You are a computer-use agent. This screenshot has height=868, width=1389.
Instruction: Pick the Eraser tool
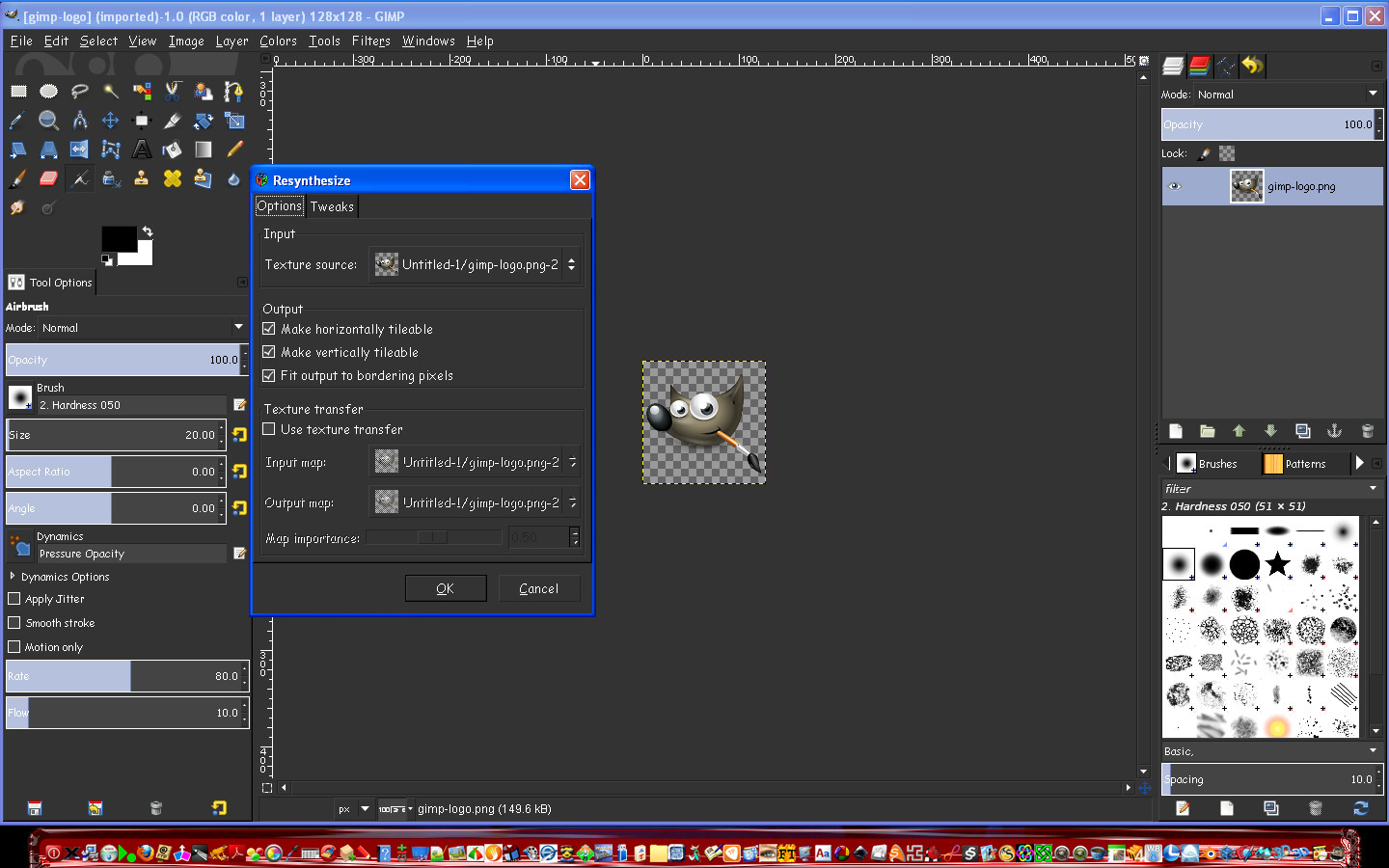49,178
